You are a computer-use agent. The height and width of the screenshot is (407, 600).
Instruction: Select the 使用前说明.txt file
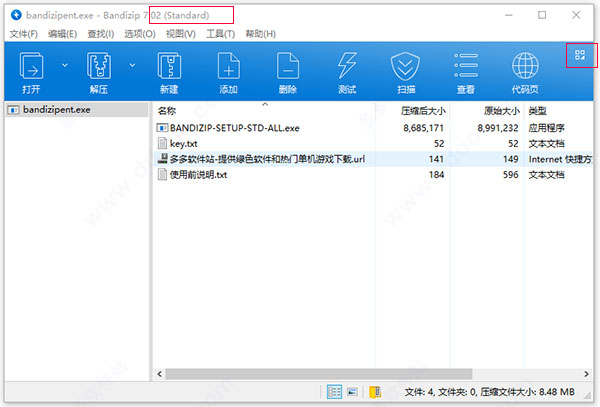click(x=198, y=175)
